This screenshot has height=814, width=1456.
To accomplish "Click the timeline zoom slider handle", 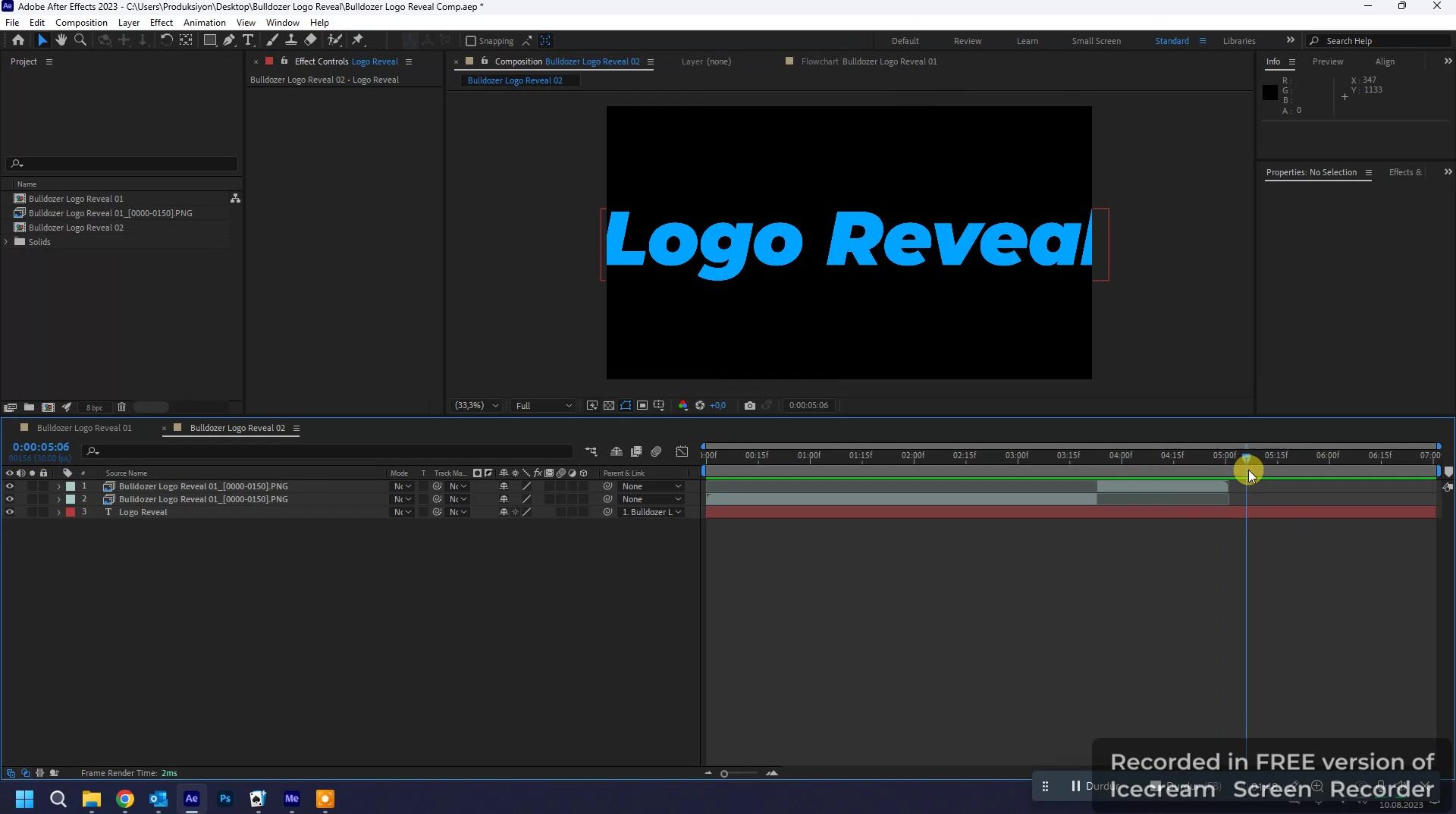I will coord(724,774).
